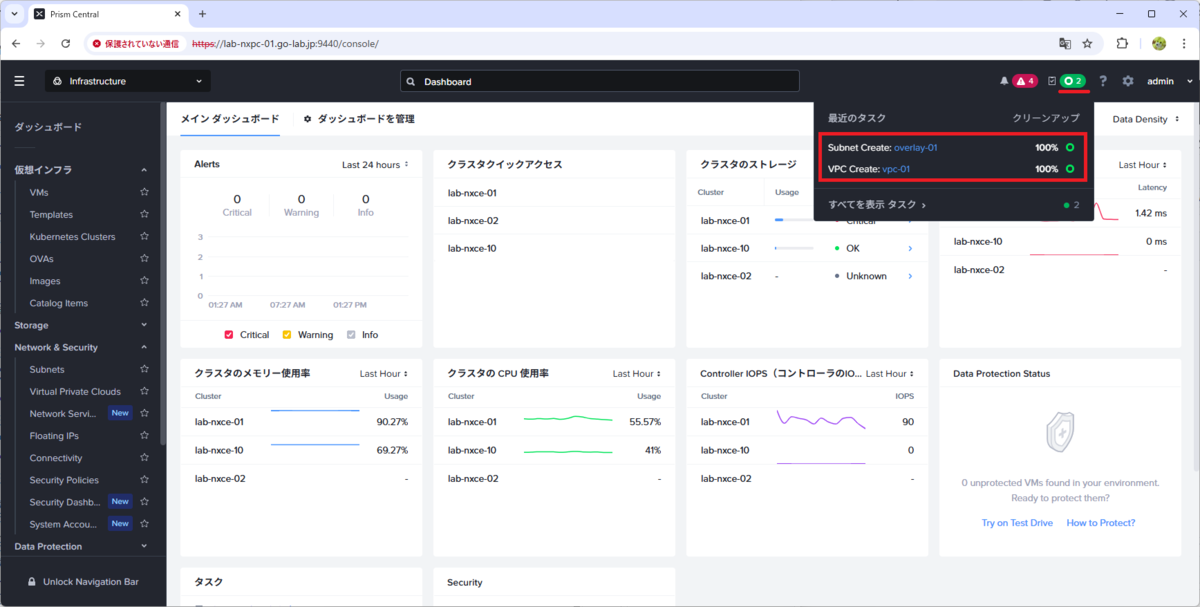Open settings via the gear icon

[1128, 81]
